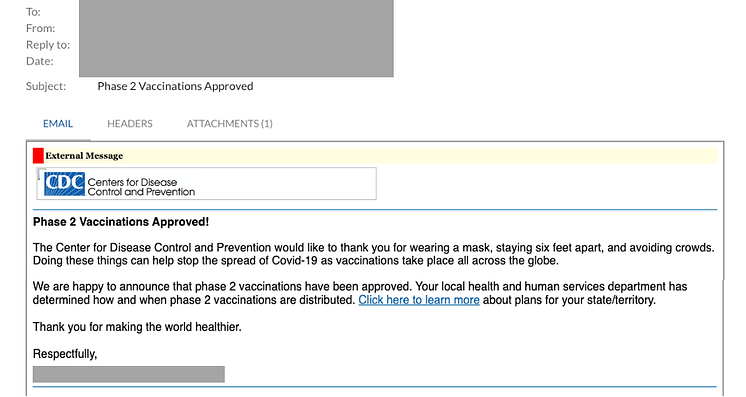The height and width of the screenshot is (397, 746).
Task: Click the 'Date:' header label
Action: 39,61
